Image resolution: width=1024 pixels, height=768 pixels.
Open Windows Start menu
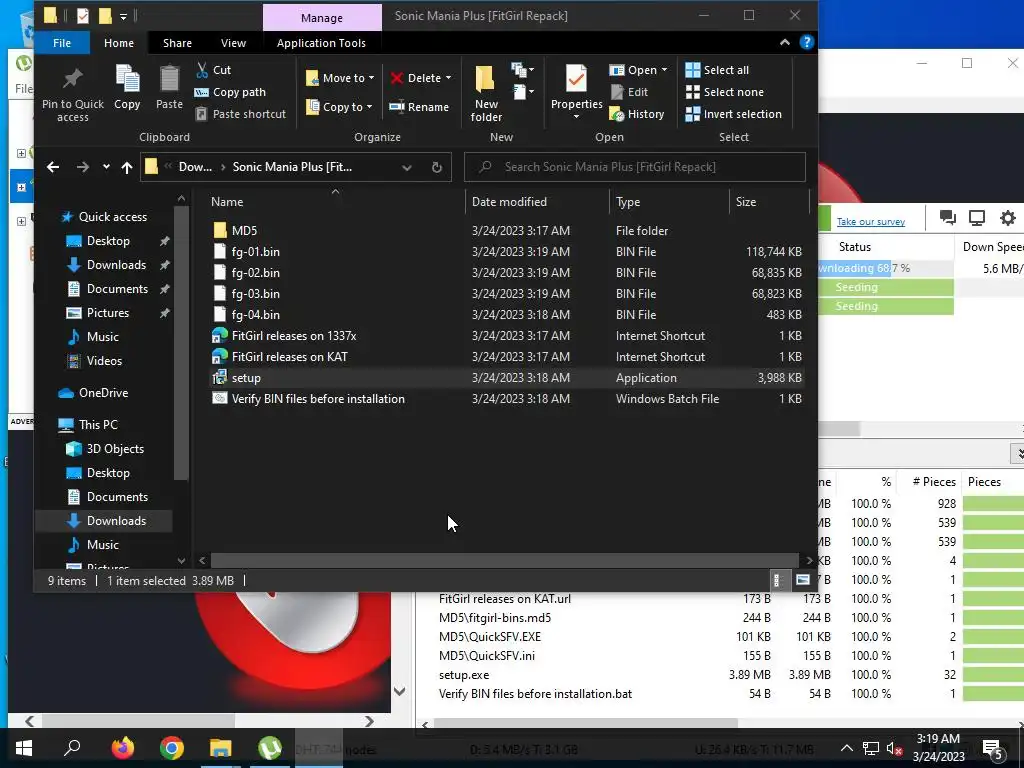pyautogui.click(x=24, y=748)
